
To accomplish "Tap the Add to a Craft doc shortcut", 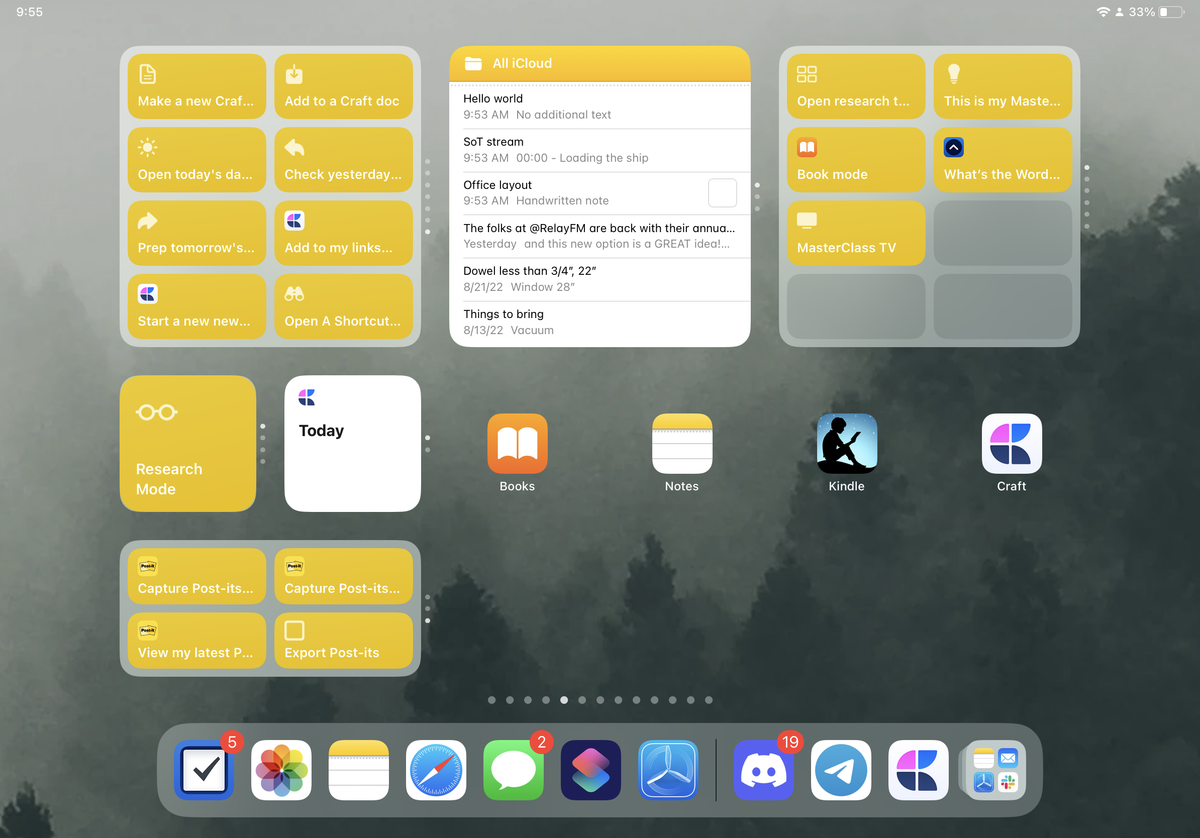I will pyautogui.click(x=344, y=86).
